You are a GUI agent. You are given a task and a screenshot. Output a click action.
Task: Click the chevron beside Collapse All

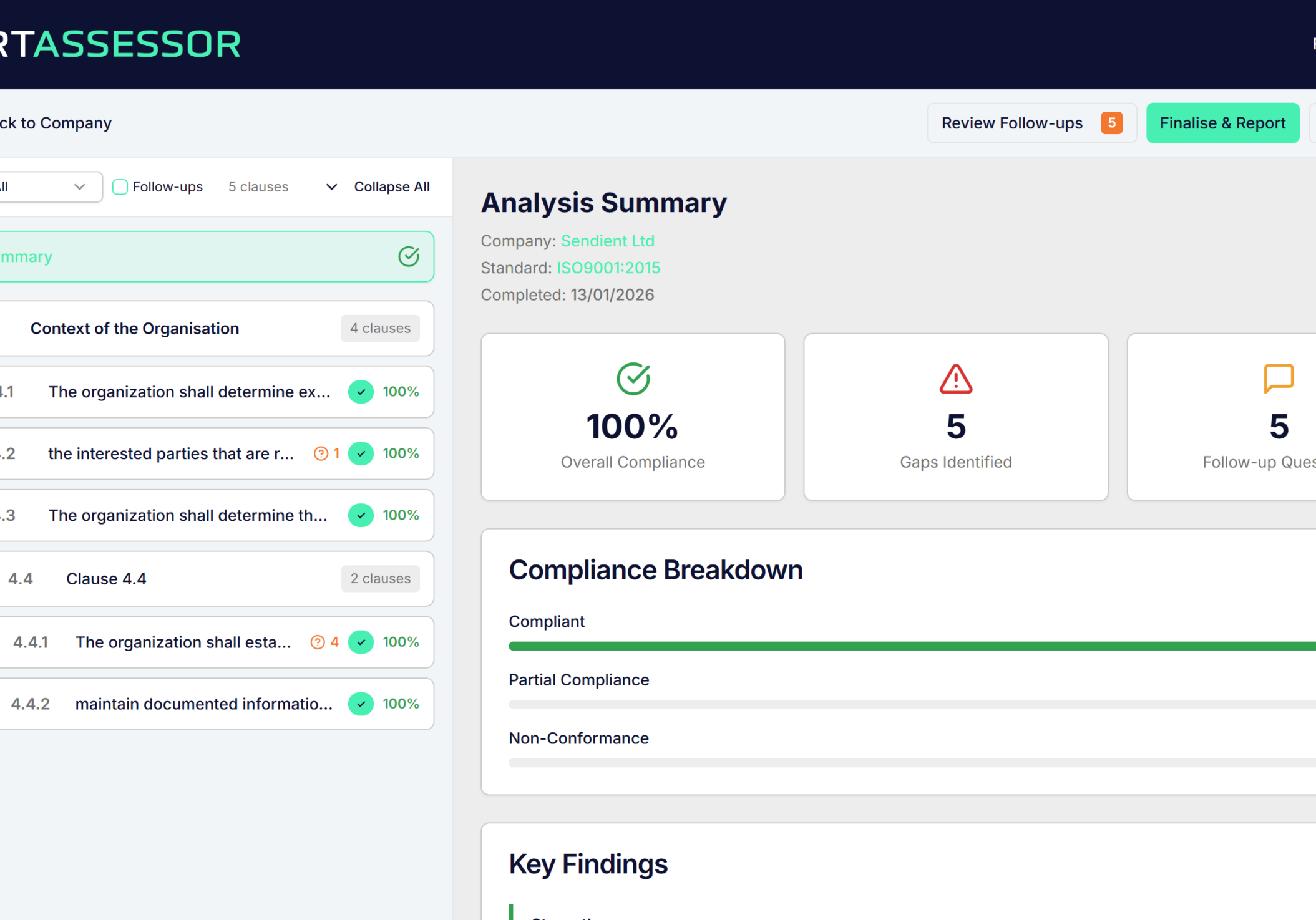point(331,186)
